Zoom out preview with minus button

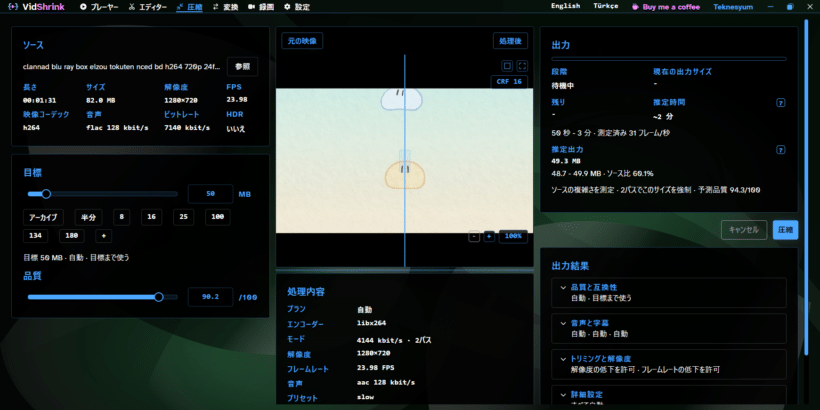coord(474,236)
